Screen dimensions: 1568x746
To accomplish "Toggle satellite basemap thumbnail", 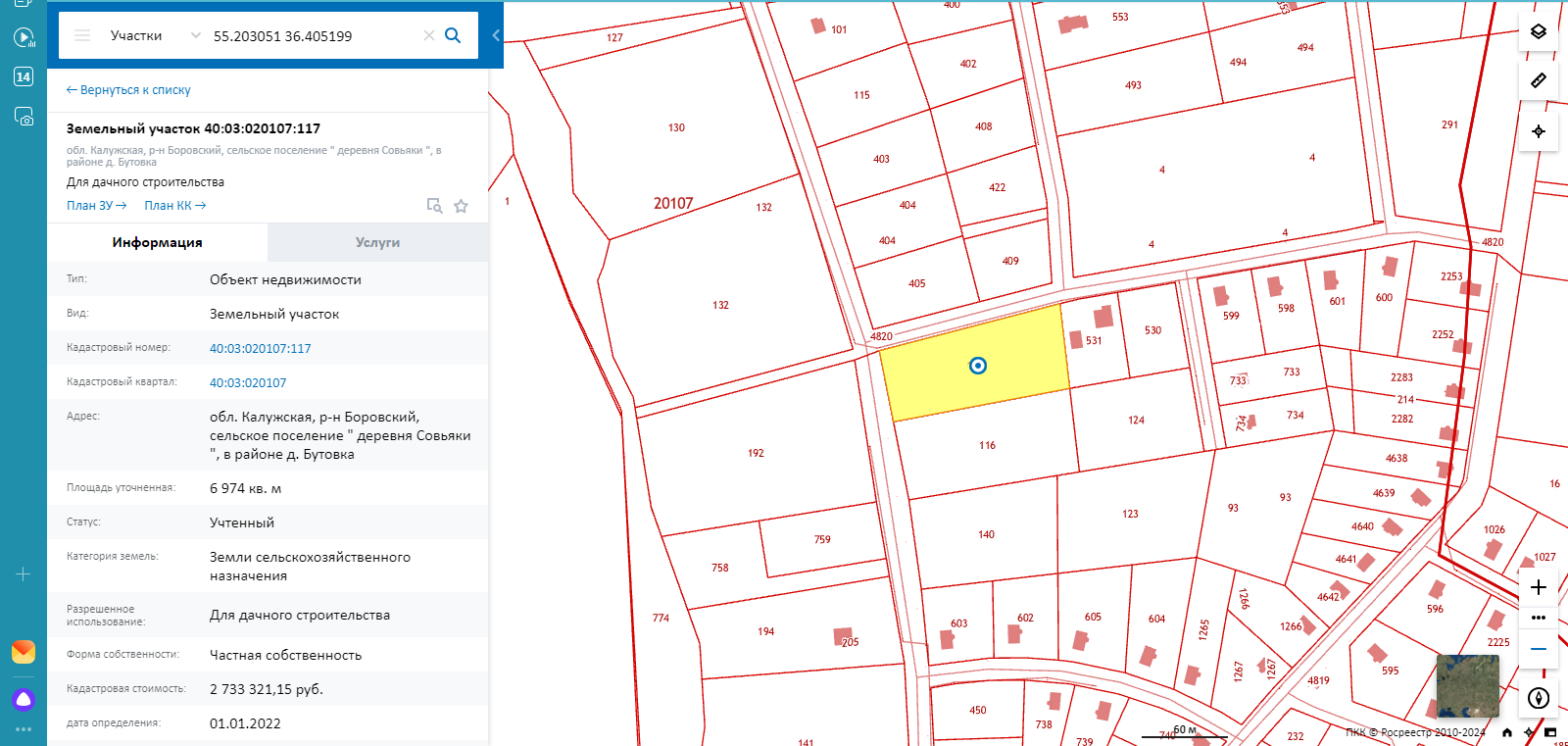I will tap(1467, 686).
